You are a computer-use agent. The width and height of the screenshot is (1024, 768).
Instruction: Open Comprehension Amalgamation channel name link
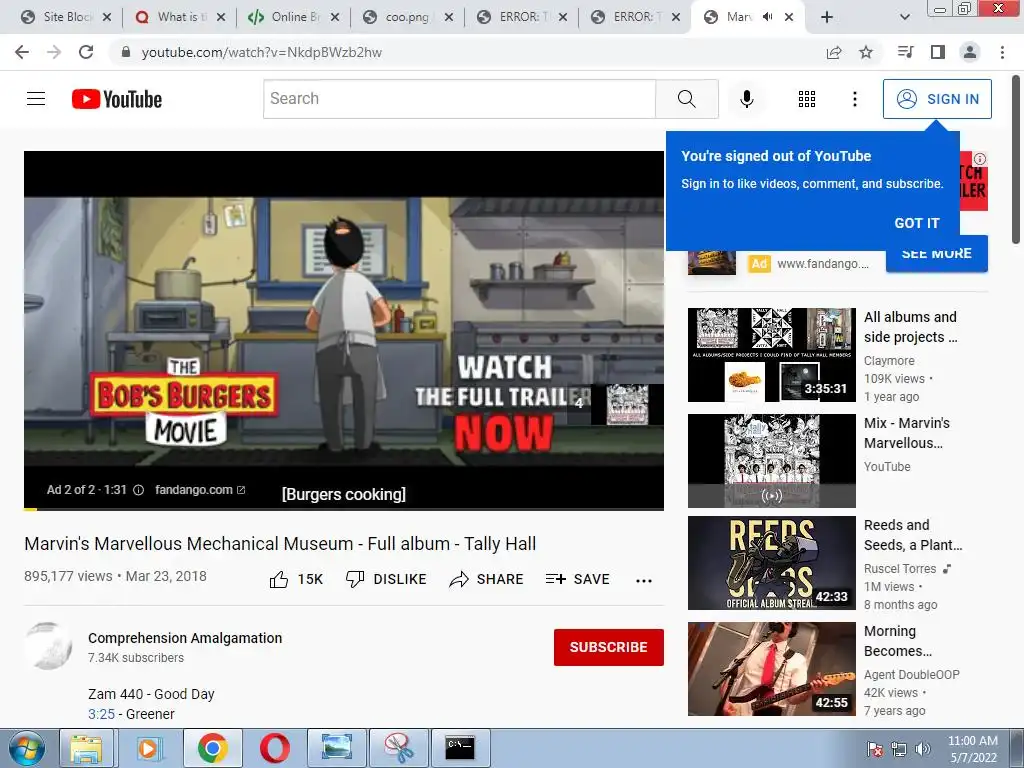tap(185, 638)
